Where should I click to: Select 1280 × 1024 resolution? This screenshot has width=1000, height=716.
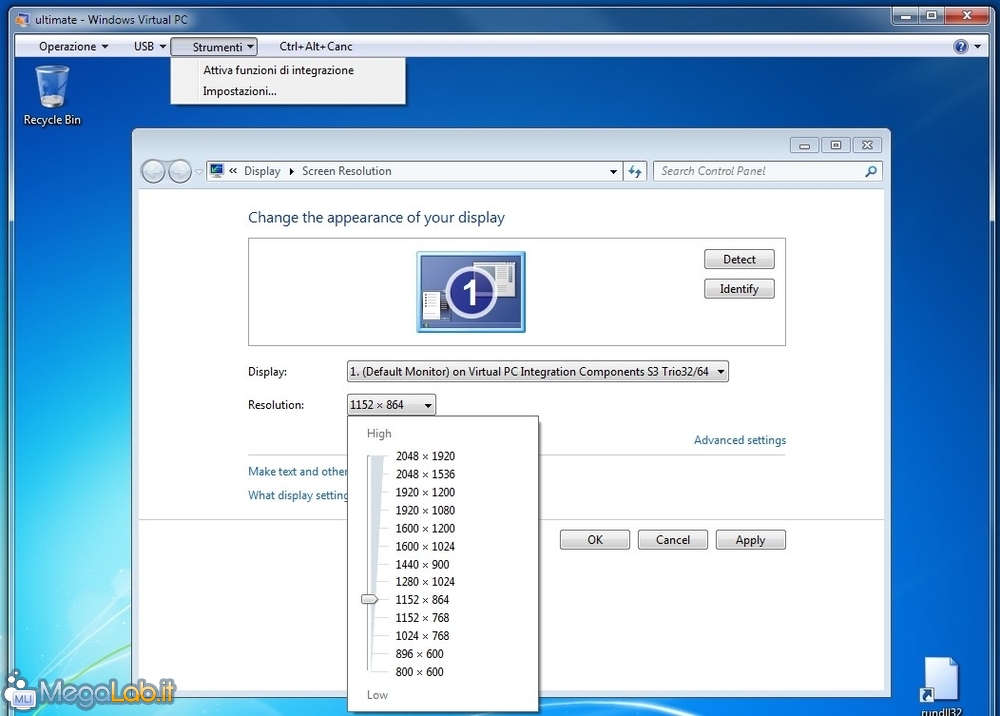(425, 581)
